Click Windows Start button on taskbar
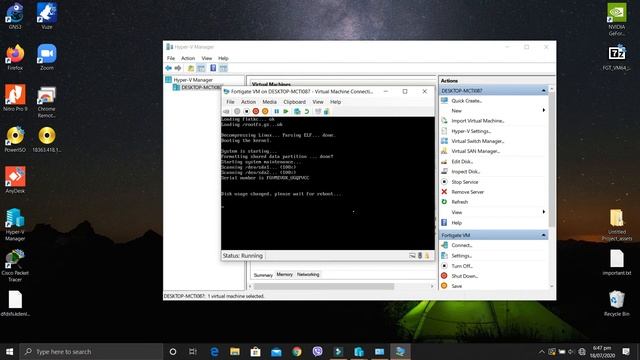 pos(9,351)
